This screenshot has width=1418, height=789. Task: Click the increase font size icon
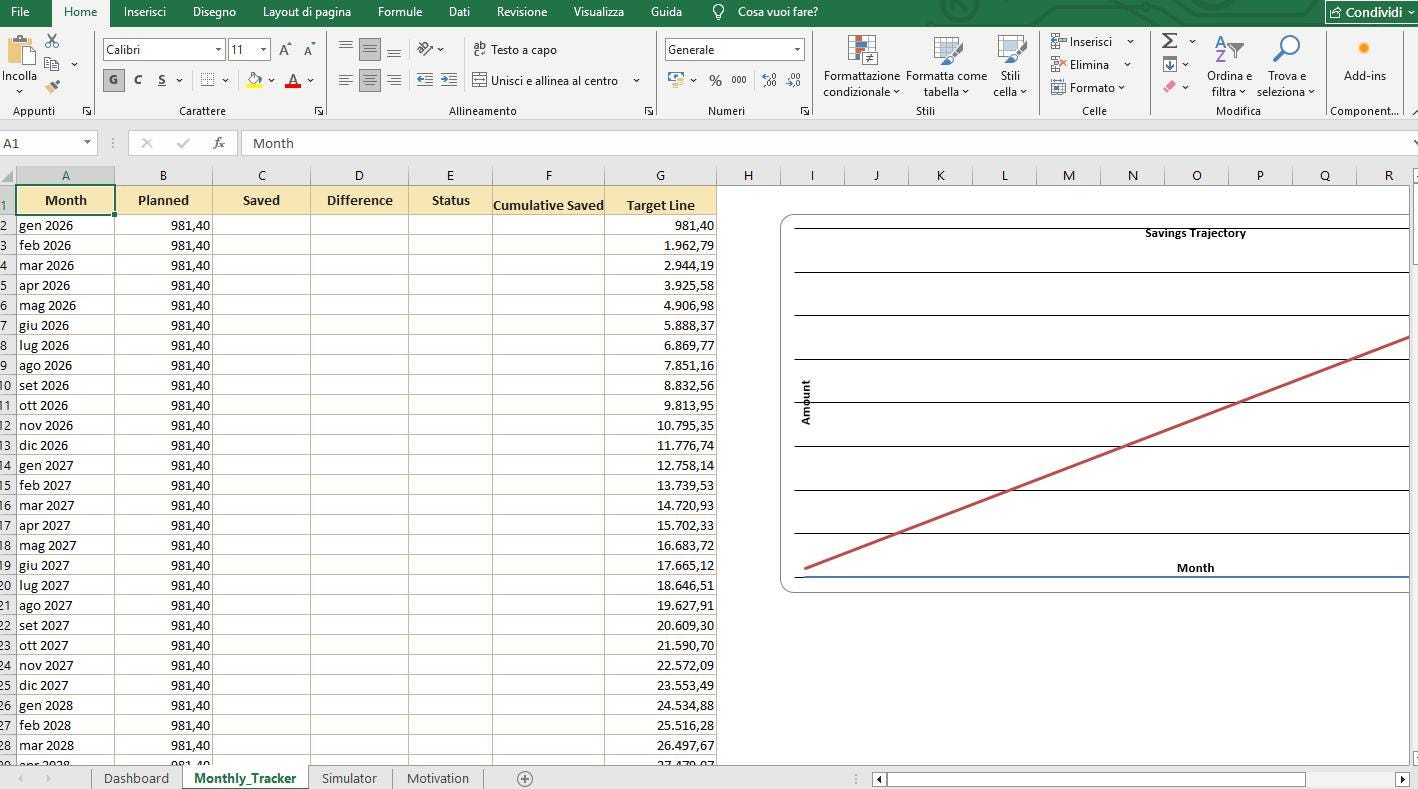pyautogui.click(x=285, y=49)
